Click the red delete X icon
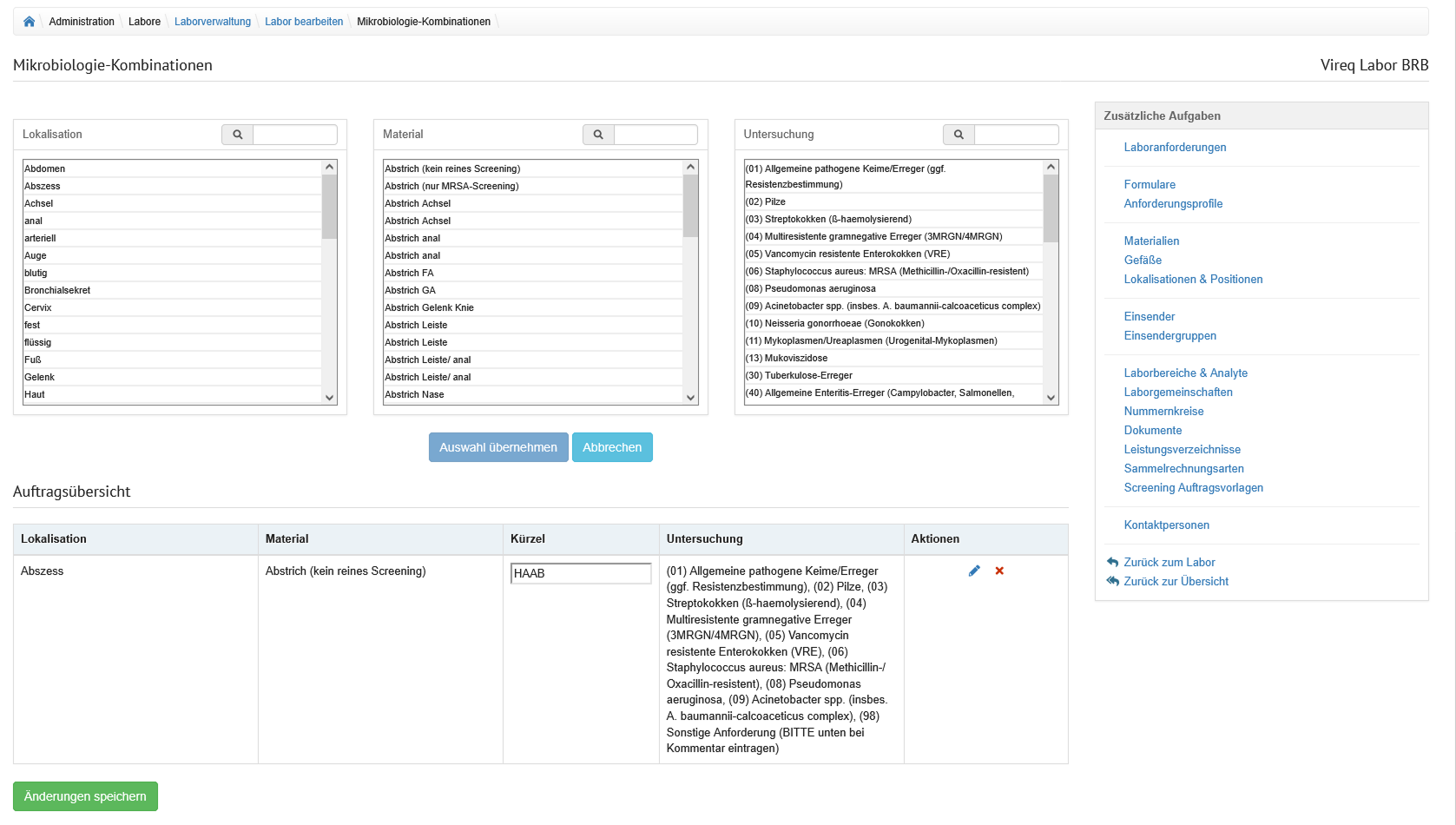The width and height of the screenshot is (1456, 825). click(x=999, y=571)
